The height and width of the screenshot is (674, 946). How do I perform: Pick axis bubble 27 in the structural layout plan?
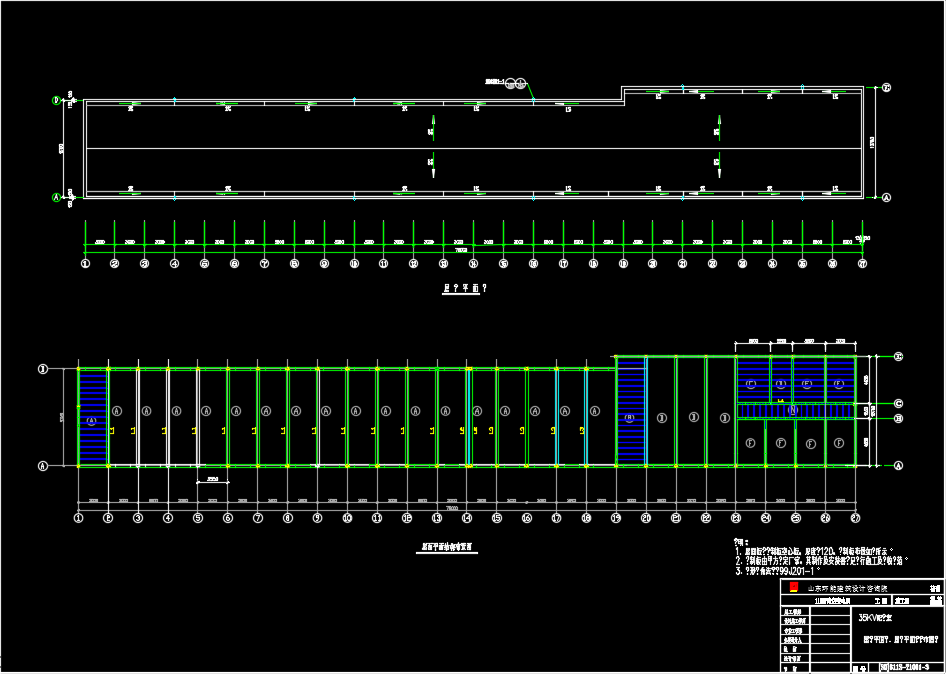point(855,518)
